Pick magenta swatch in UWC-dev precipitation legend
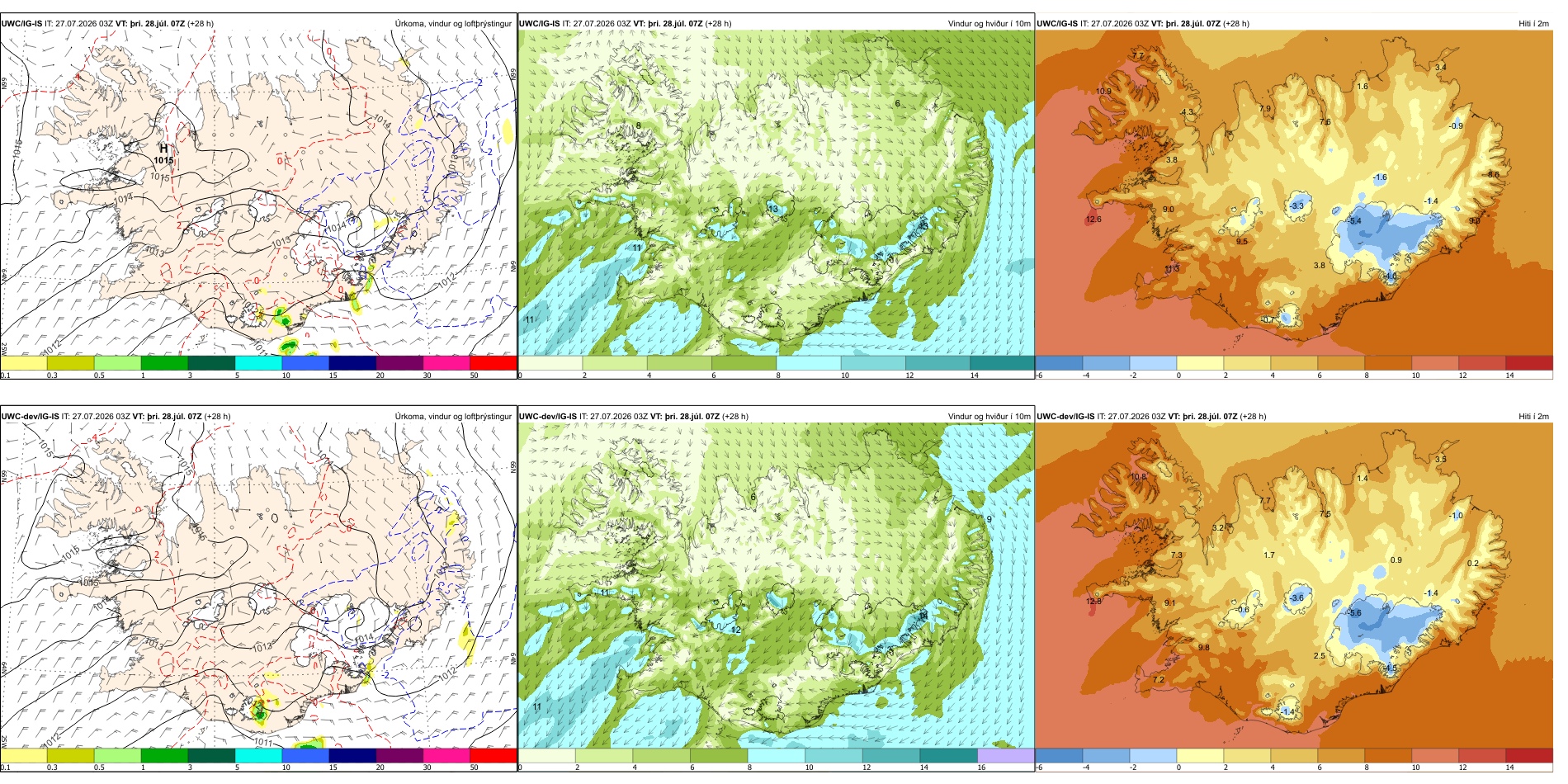Viewport: 1568px width, 784px height. (x=446, y=756)
